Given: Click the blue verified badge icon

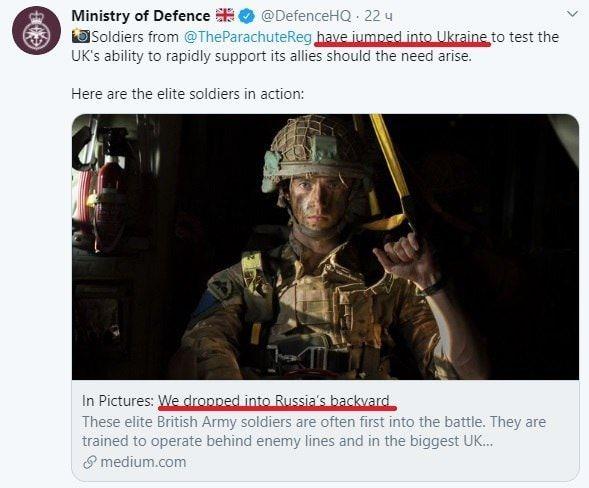Looking at the screenshot, I should point(247,16).
